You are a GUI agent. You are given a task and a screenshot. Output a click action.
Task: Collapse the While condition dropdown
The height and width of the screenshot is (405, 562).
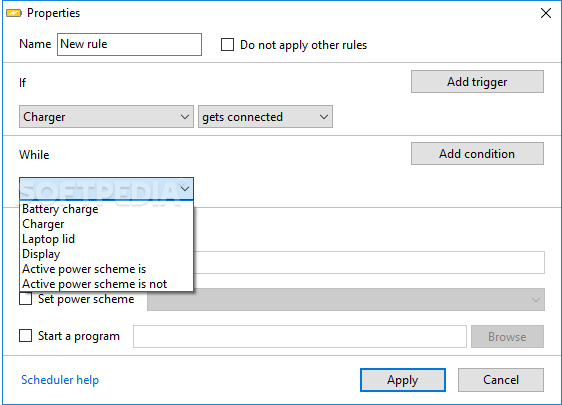106,189
